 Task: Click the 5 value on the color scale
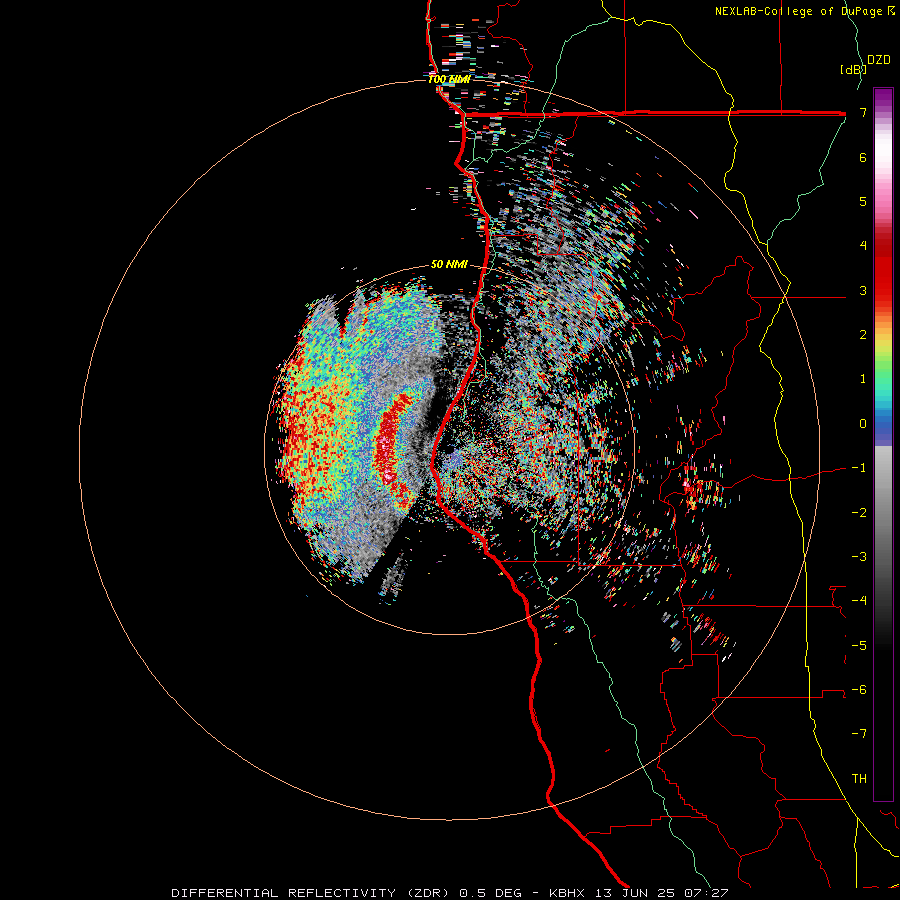click(863, 201)
